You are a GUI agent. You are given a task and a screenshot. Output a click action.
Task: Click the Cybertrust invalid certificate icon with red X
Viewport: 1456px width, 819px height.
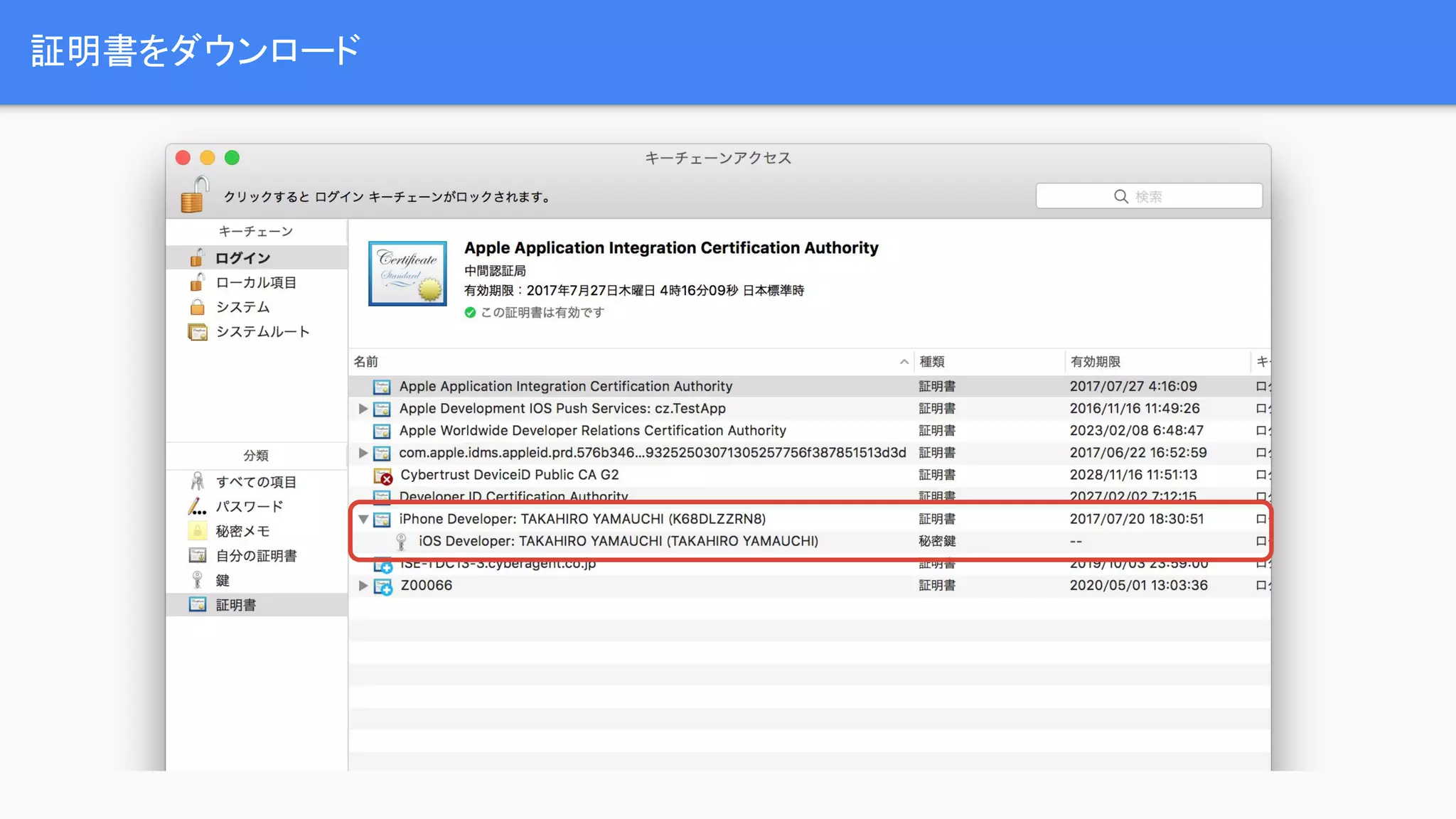point(383,476)
